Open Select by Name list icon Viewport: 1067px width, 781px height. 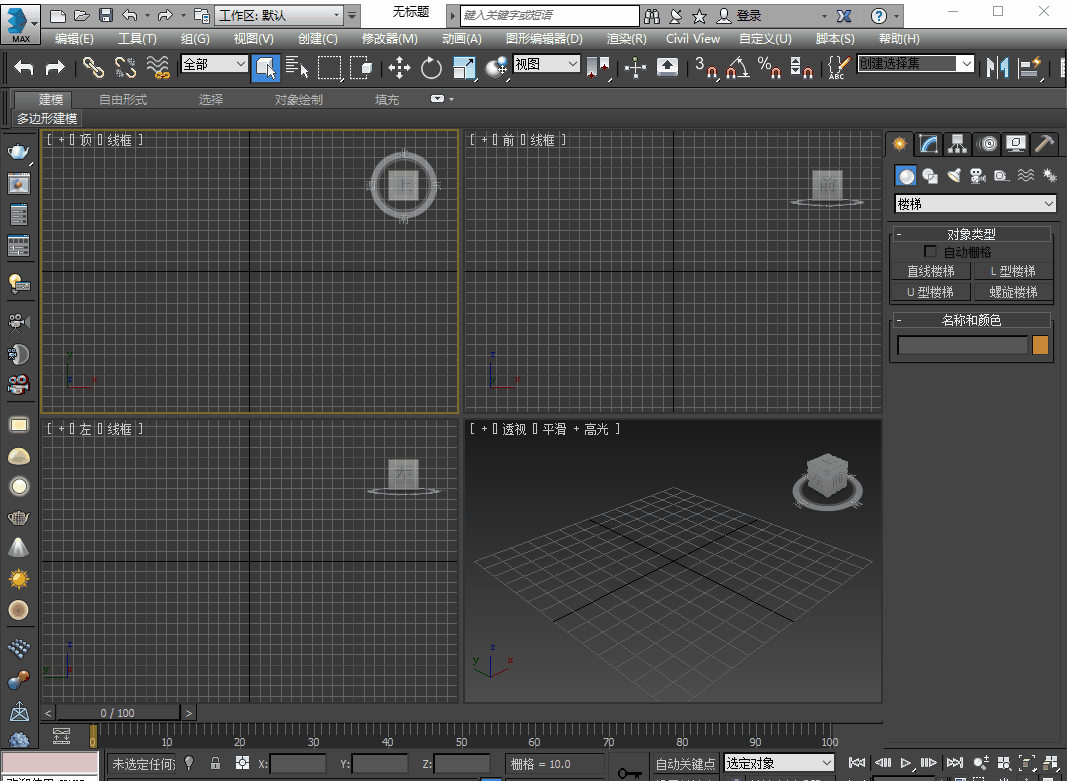(x=297, y=67)
